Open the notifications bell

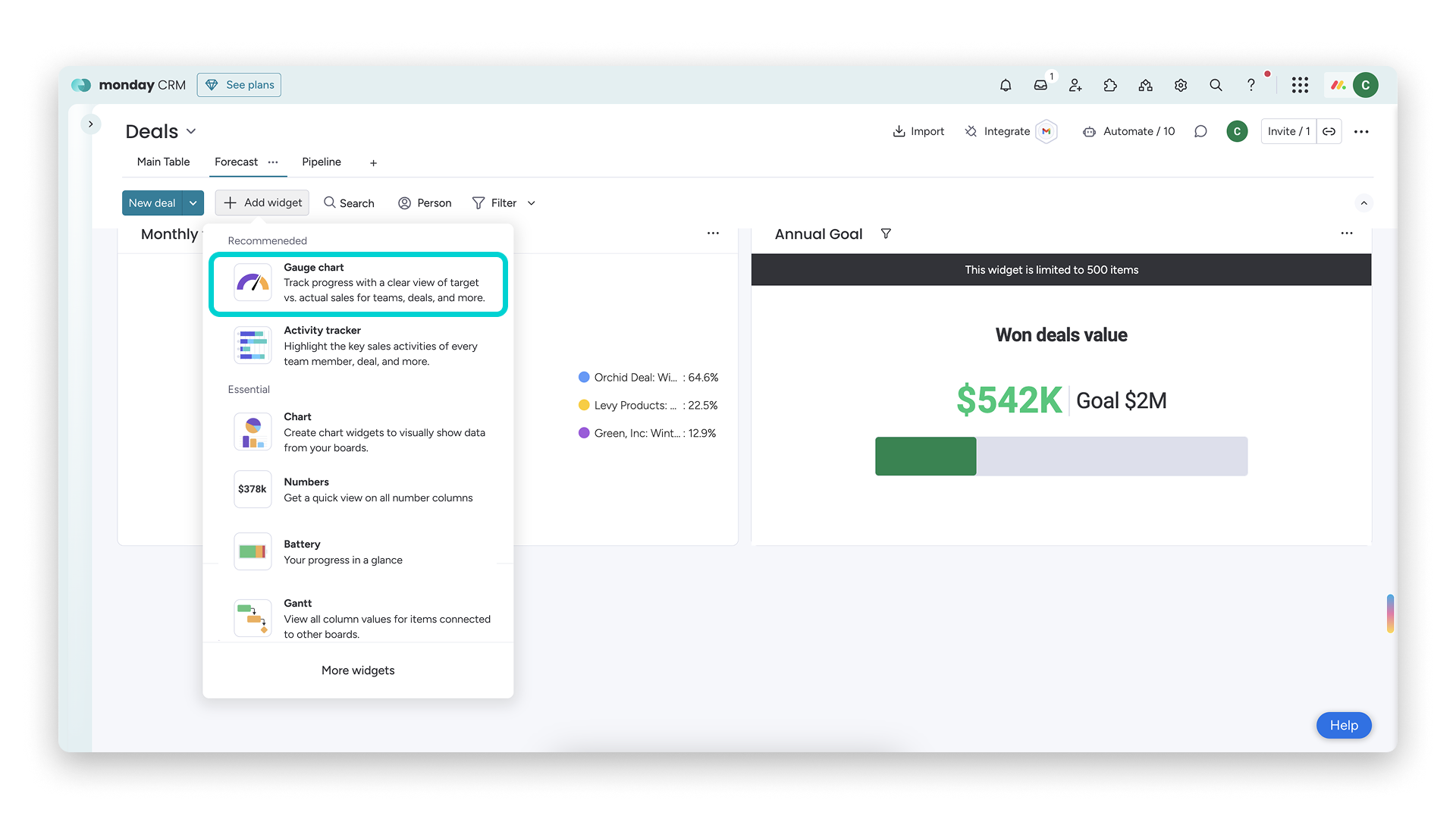coord(1006,85)
